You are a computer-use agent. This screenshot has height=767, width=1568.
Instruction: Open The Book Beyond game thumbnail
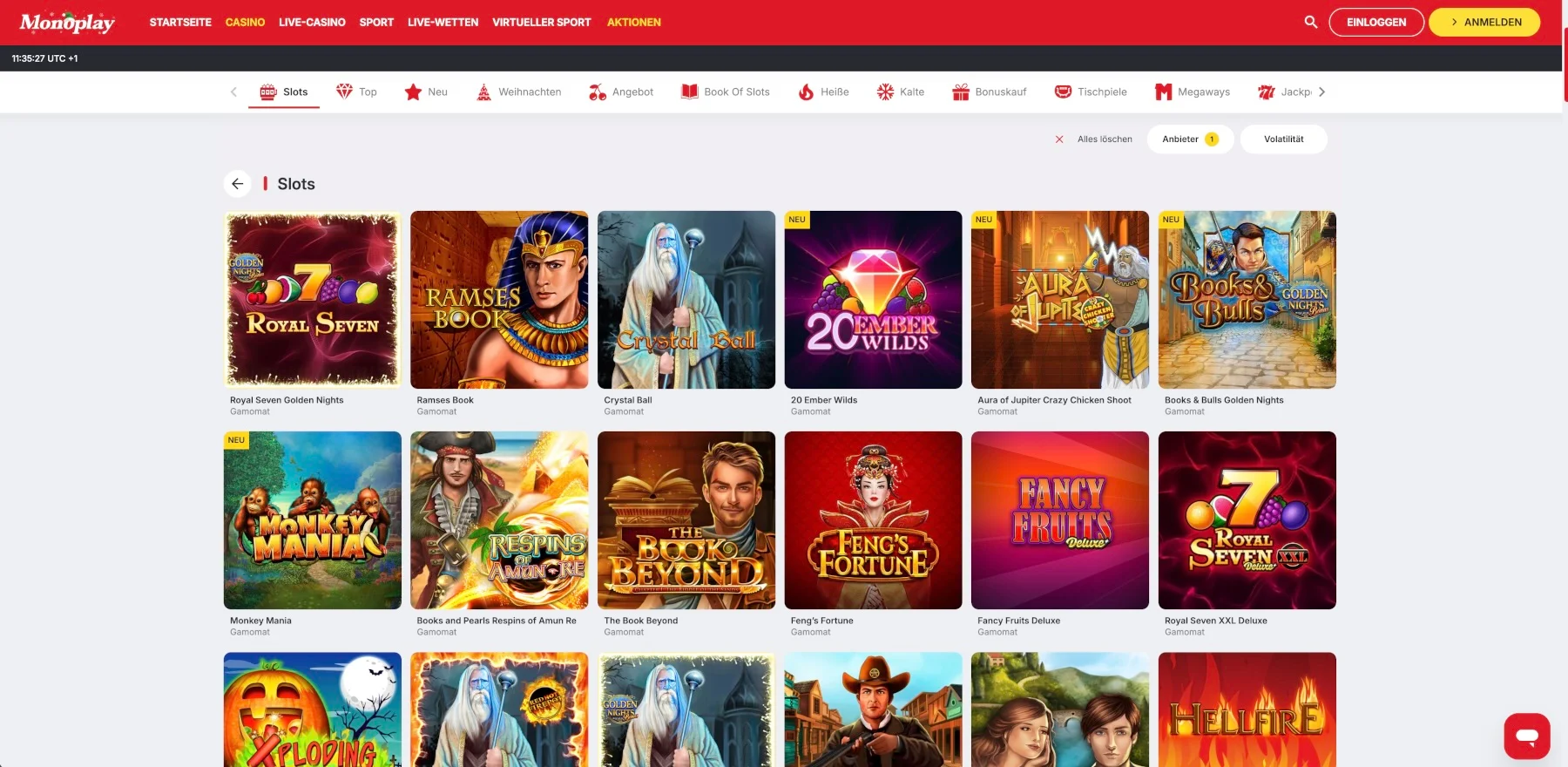[686, 520]
